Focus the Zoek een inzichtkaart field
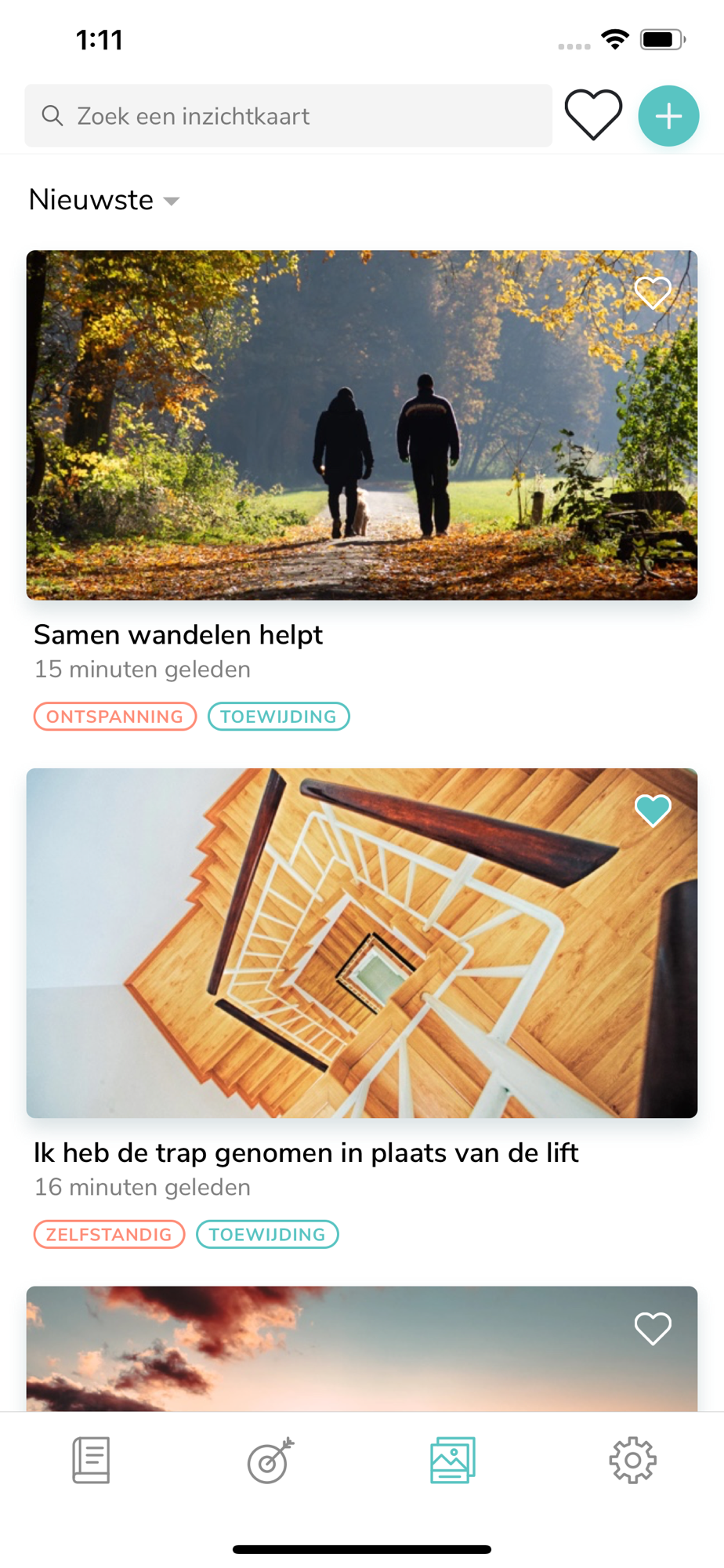 pyautogui.click(x=288, y=116)
